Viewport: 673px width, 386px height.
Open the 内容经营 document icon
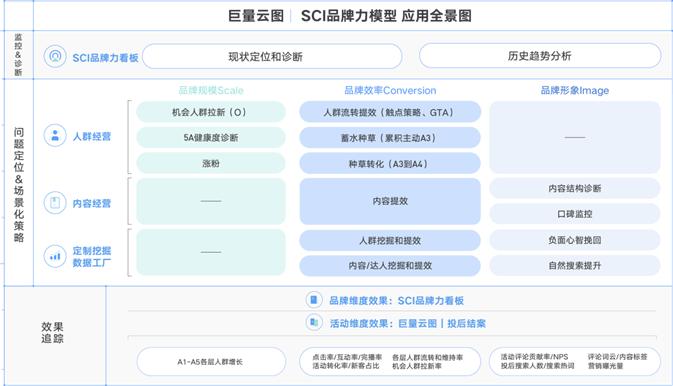55,203
